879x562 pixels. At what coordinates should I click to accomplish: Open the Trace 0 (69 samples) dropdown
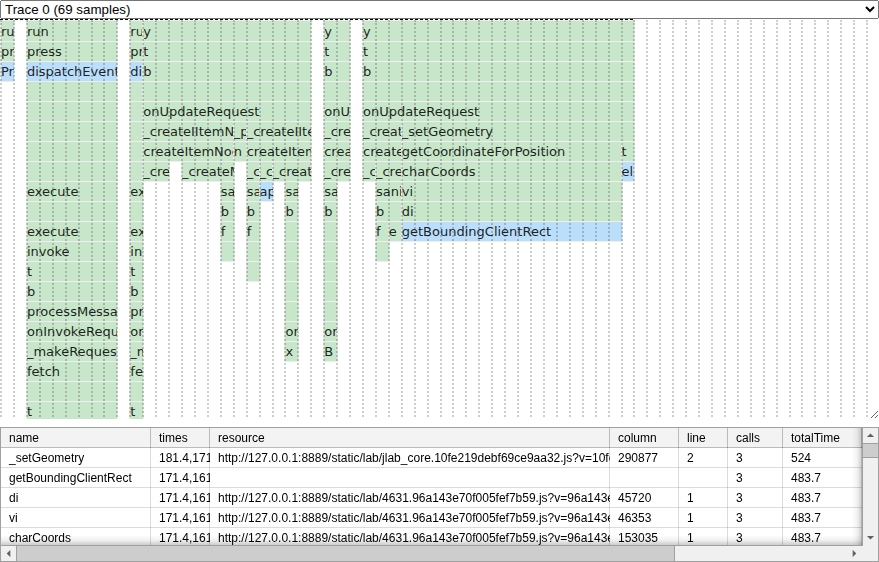(440, 10)
